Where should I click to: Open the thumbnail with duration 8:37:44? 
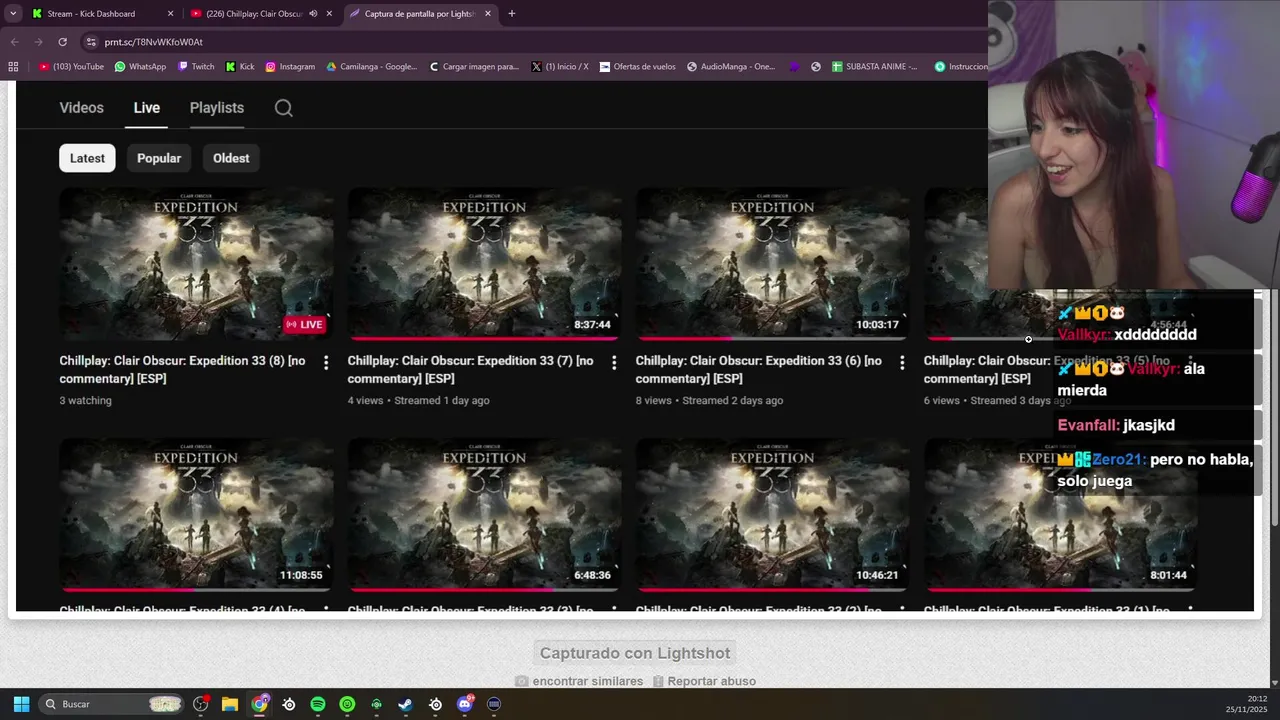coord(484,264)
